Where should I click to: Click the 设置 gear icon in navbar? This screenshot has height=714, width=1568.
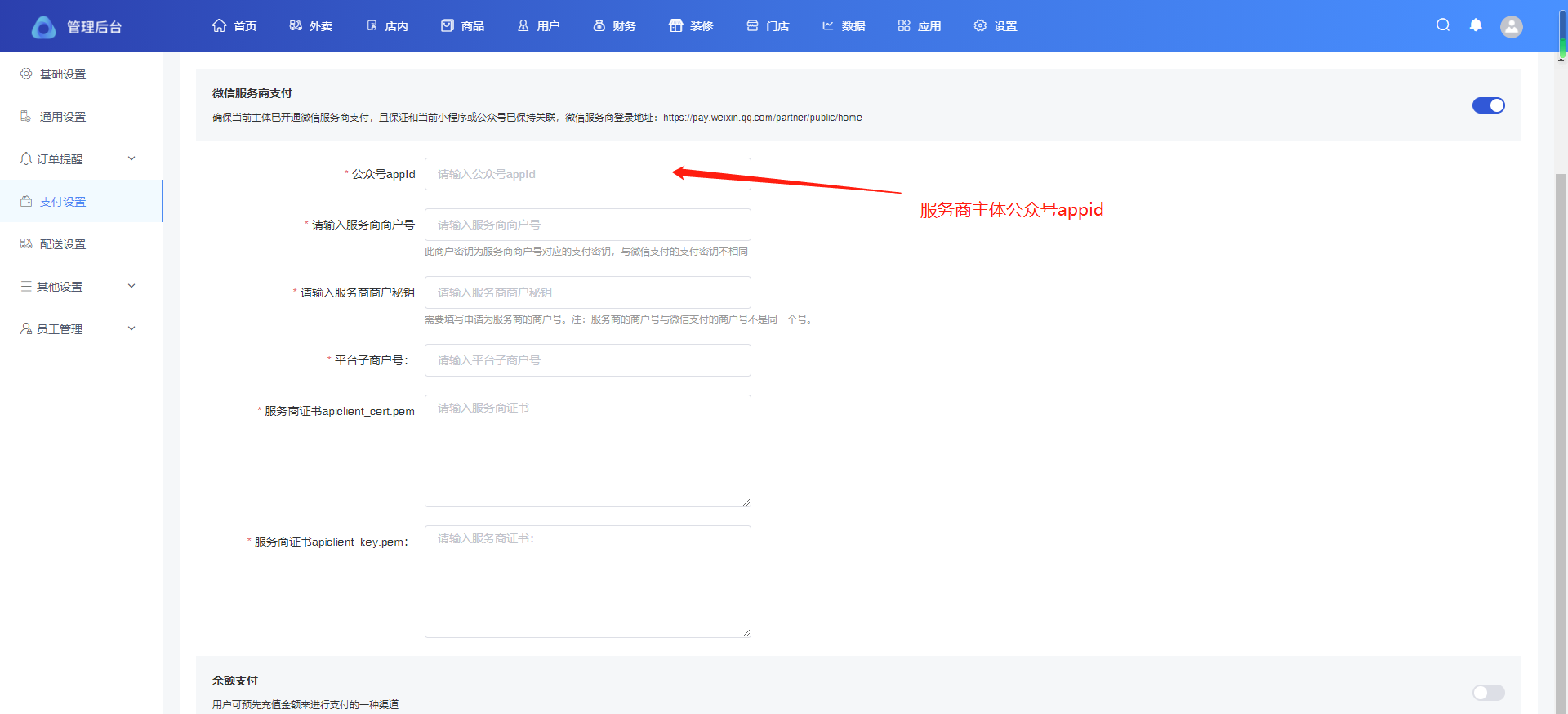click(980, 25)
